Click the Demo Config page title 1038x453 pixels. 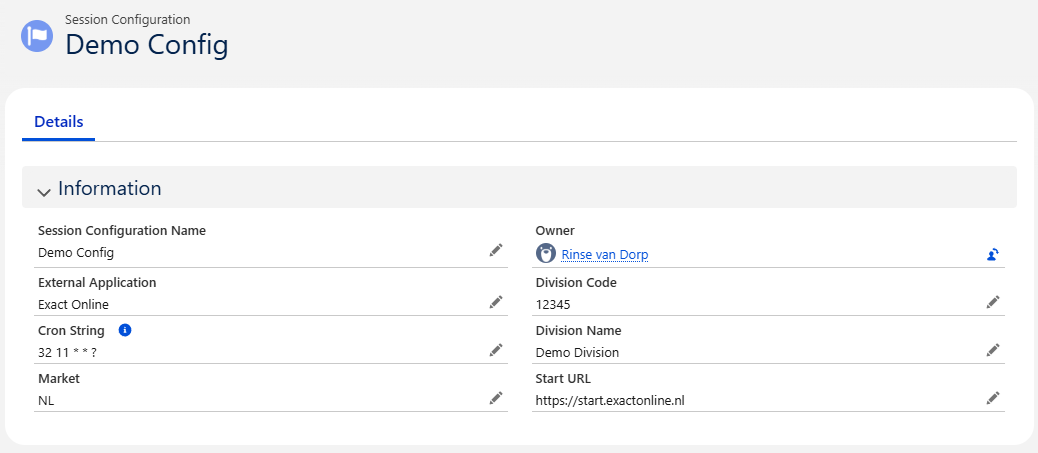[x=147, y=45]
